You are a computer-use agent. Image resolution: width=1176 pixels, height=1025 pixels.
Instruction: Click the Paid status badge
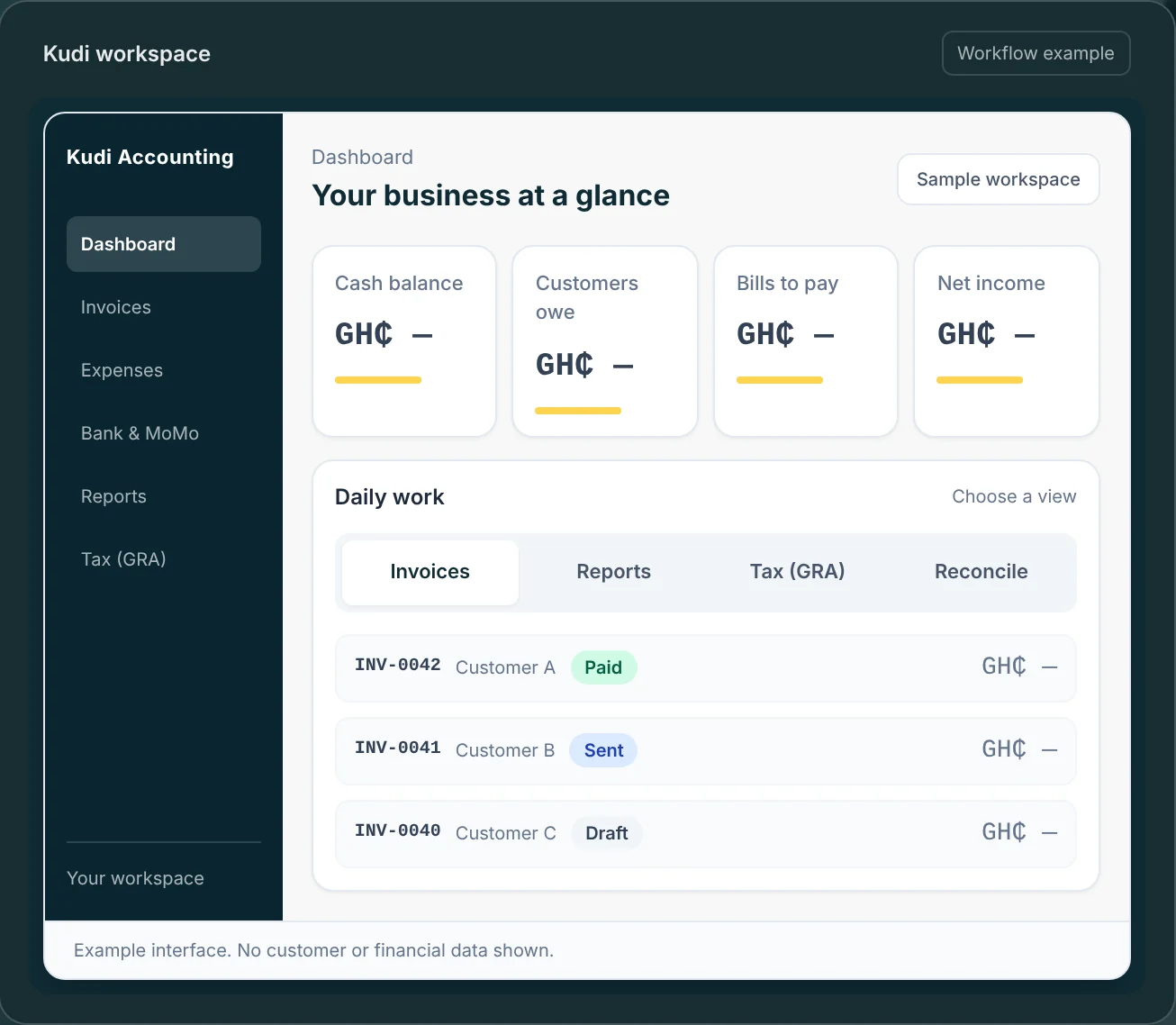[x=603, y=667]
